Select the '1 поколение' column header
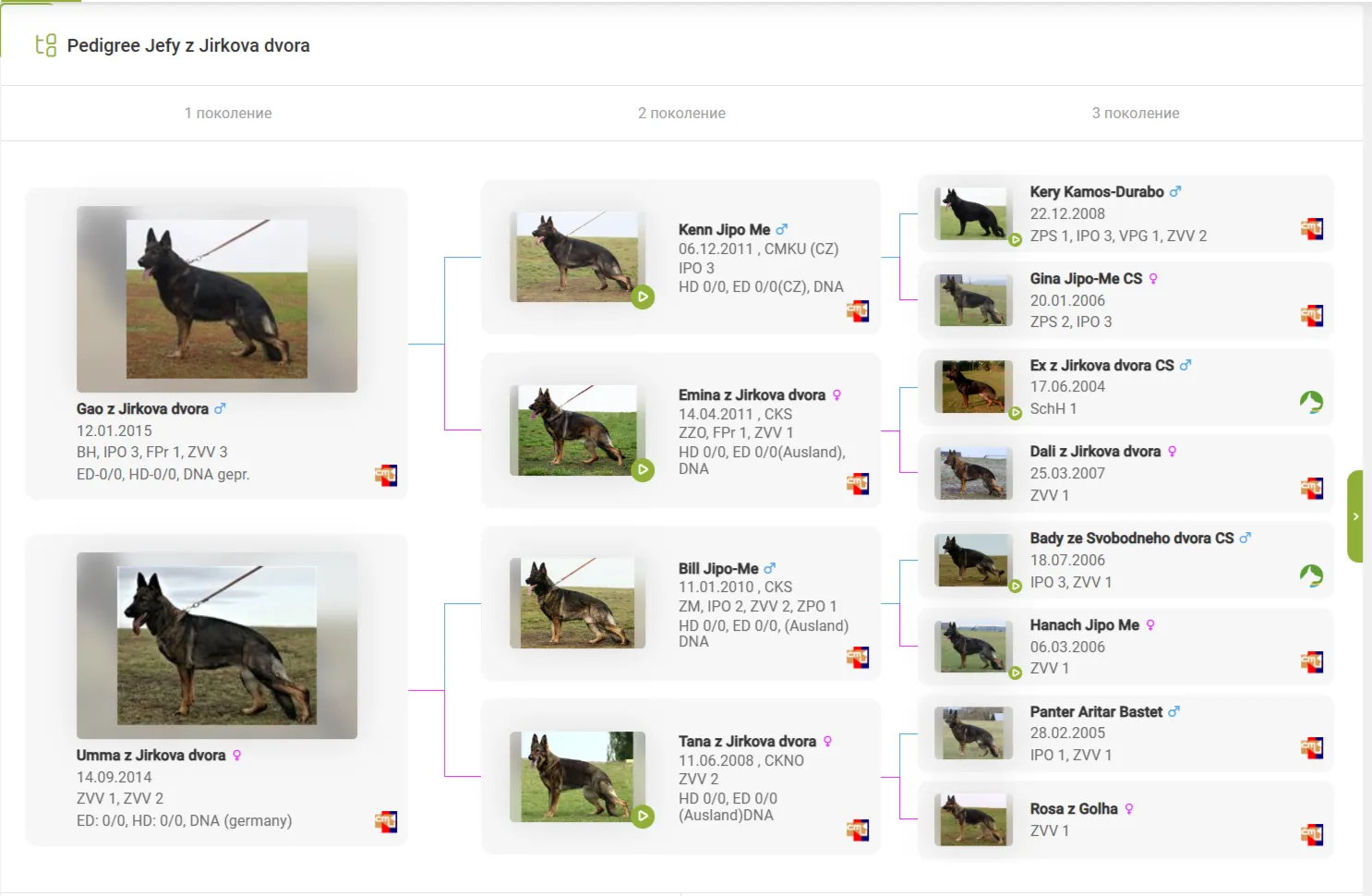This screenshot has width=1372, height=896. 228,114
